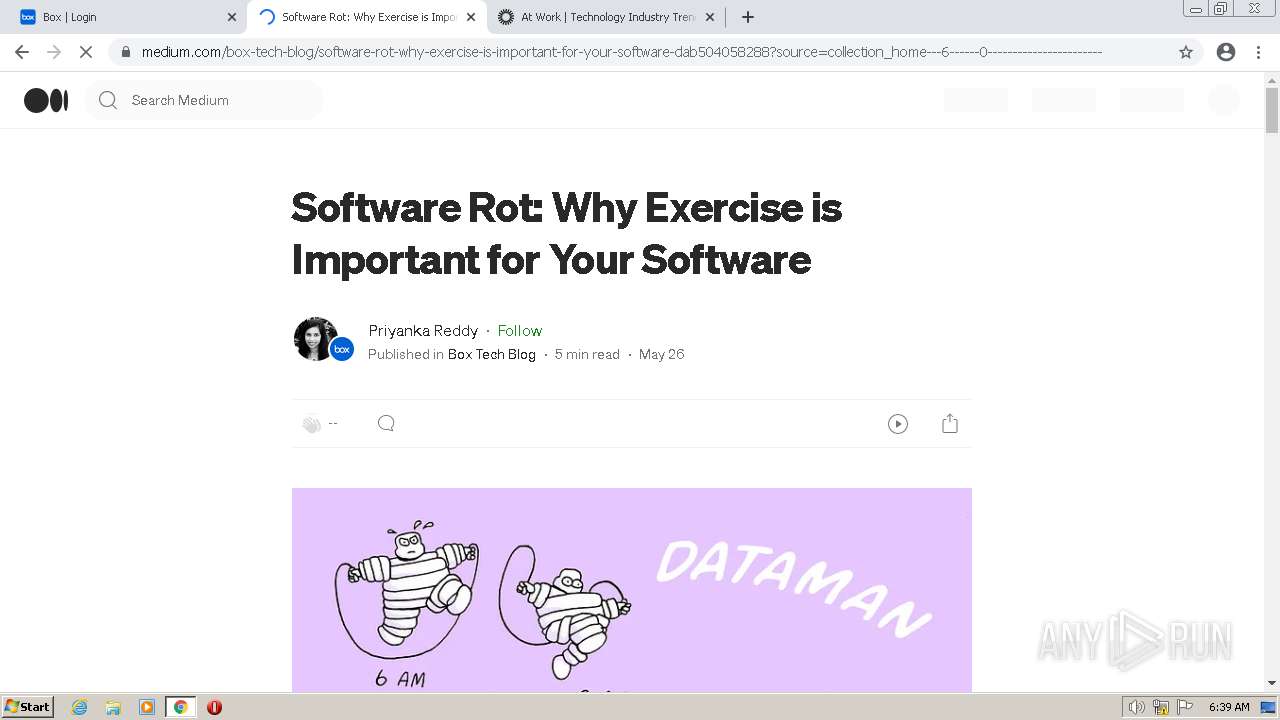The width and height of the screenshot is (1280, 720).
Task: Open the article share icon
Action: click(x=950, y=424)
